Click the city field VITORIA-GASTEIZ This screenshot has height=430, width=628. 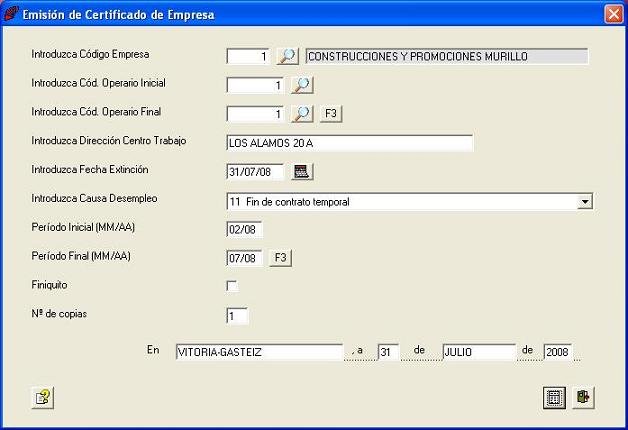259,352
